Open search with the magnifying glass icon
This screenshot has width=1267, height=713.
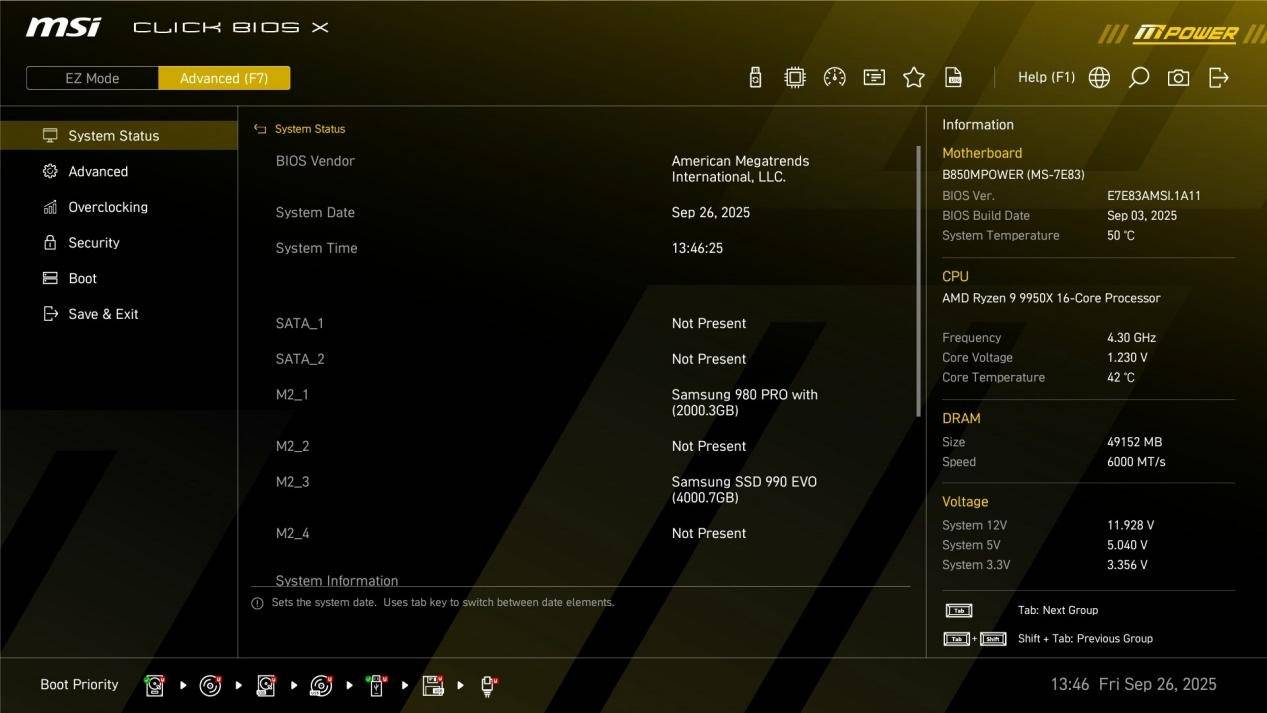coord(1139,78)
